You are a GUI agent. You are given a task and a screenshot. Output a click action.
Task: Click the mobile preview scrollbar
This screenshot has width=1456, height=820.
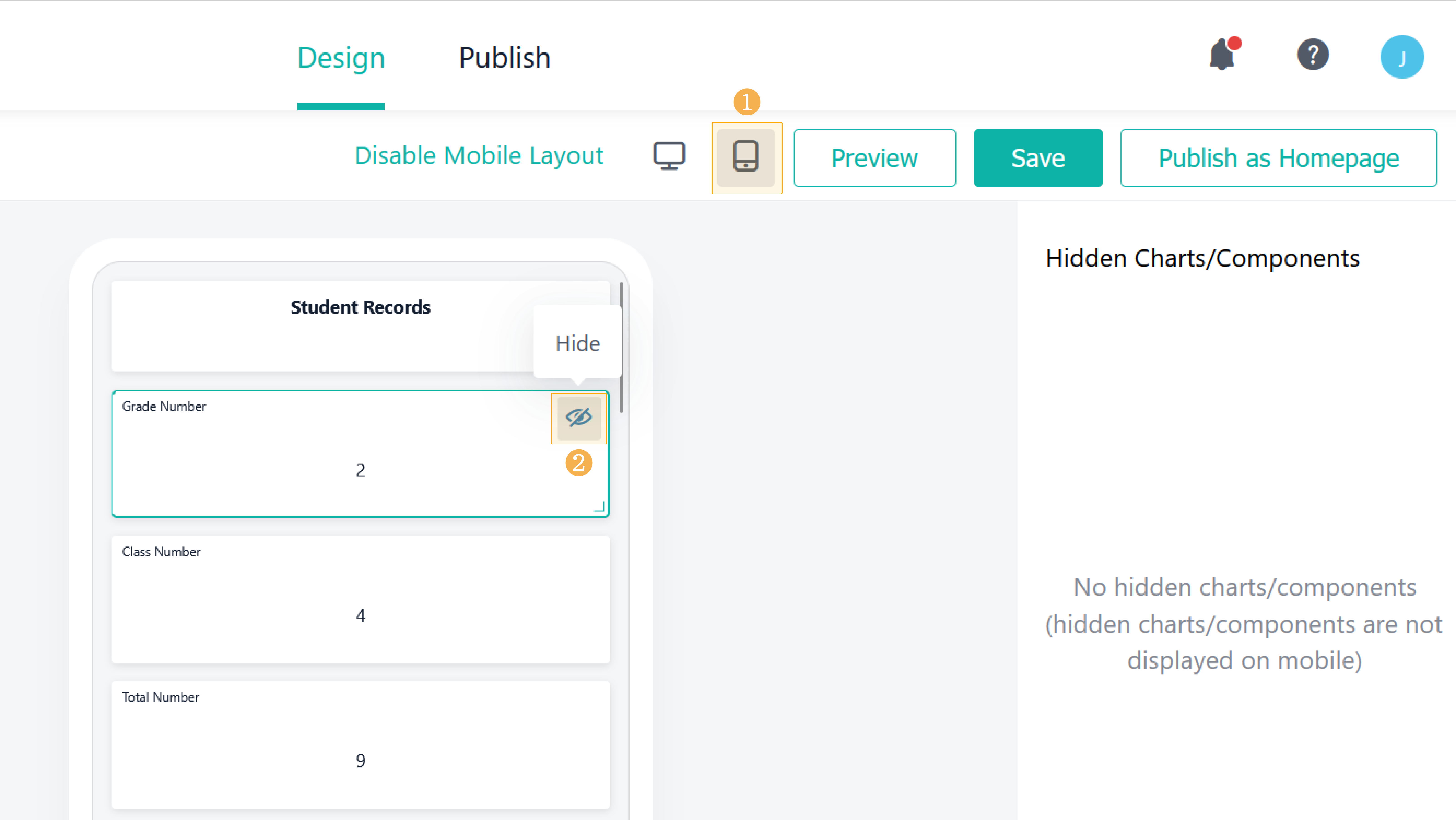pyautogui.click(x=621, y=348)
